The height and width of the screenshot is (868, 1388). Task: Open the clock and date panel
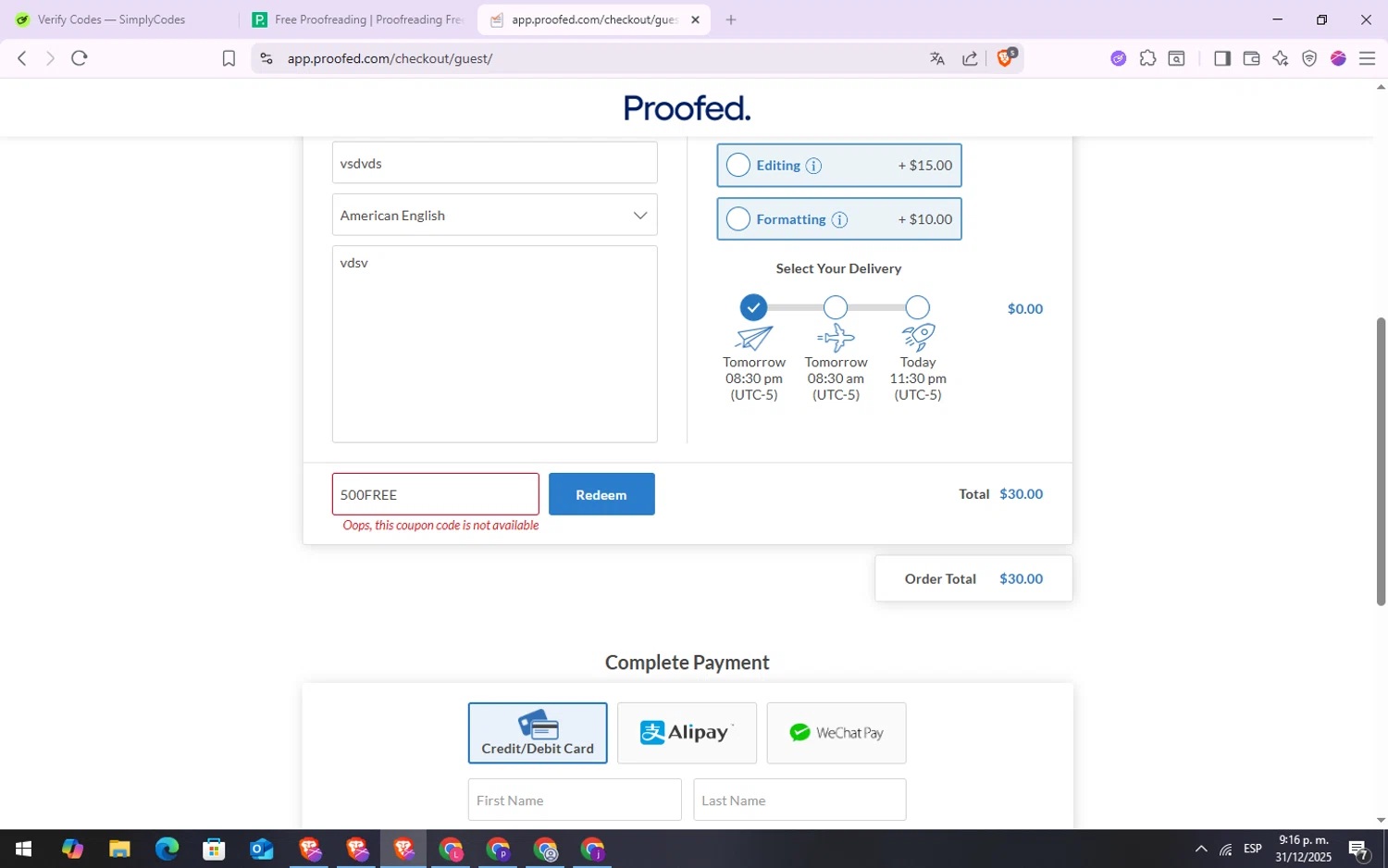pyautogui.click(x=1303, y=849)
